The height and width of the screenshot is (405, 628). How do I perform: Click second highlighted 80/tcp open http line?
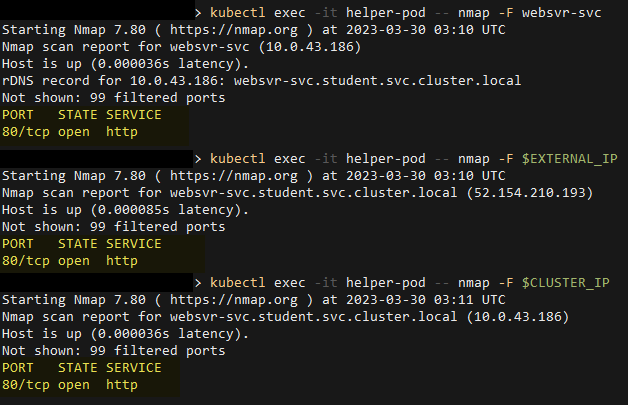[x=70, y=261]
